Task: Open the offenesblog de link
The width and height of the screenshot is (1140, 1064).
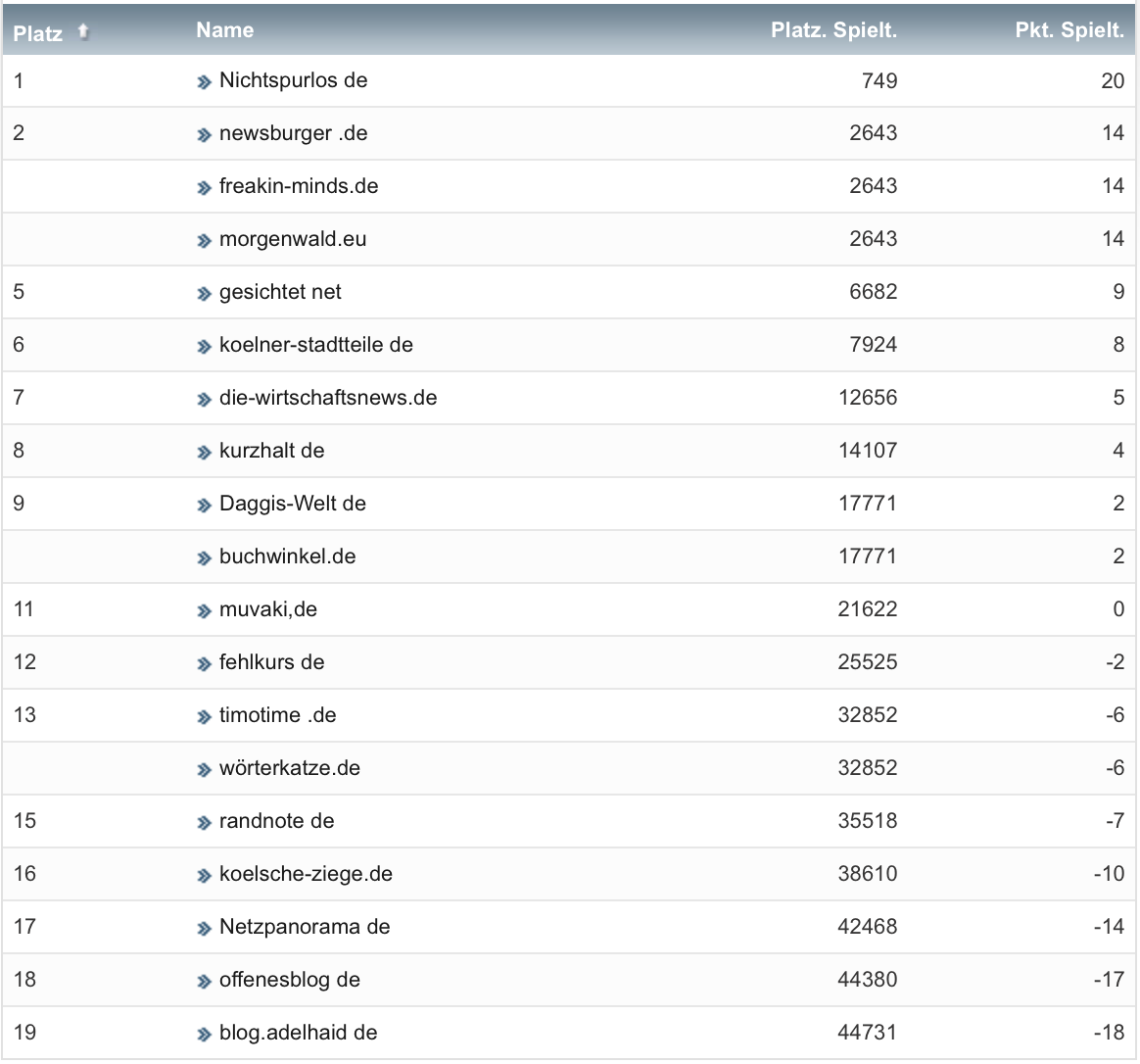Action: click(289, 980)
